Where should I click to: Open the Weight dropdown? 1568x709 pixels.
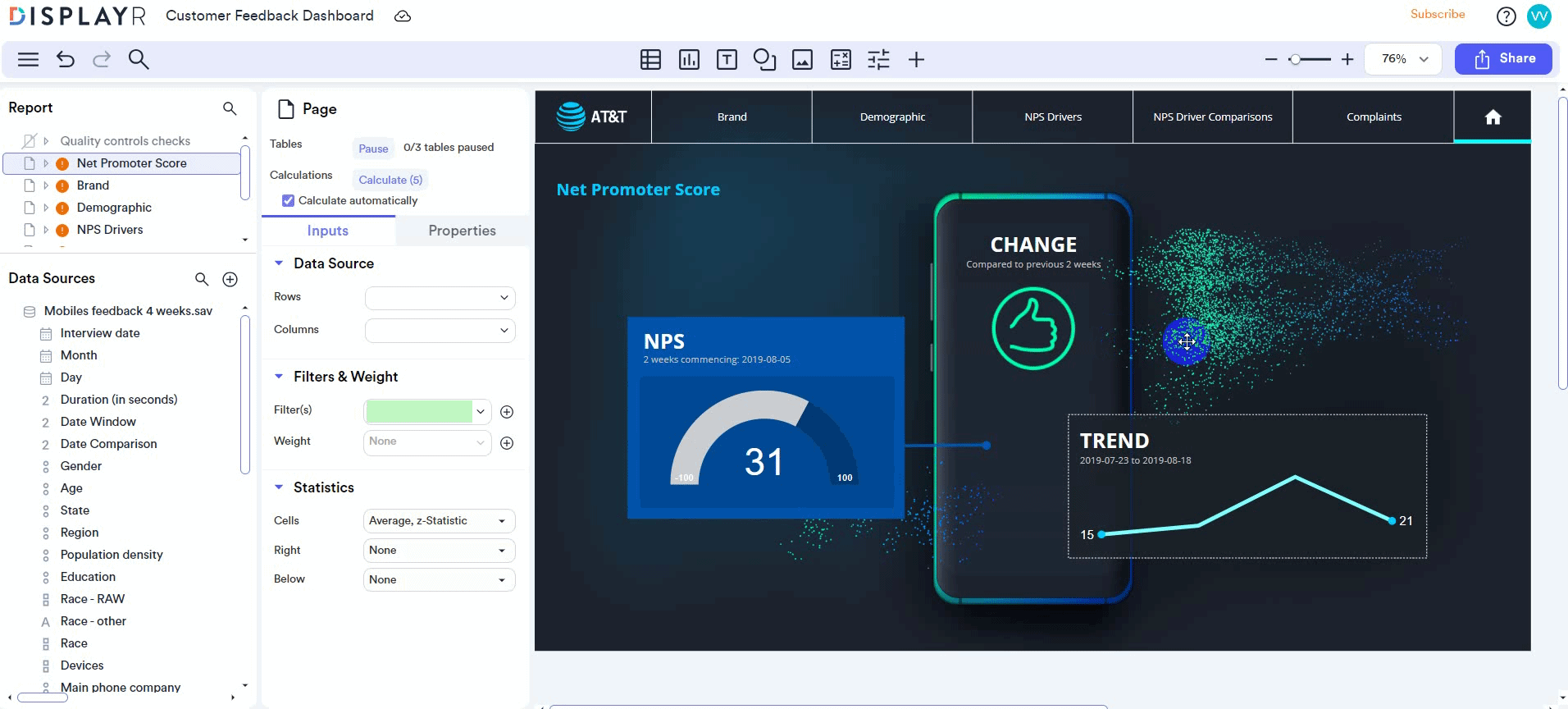427,442
